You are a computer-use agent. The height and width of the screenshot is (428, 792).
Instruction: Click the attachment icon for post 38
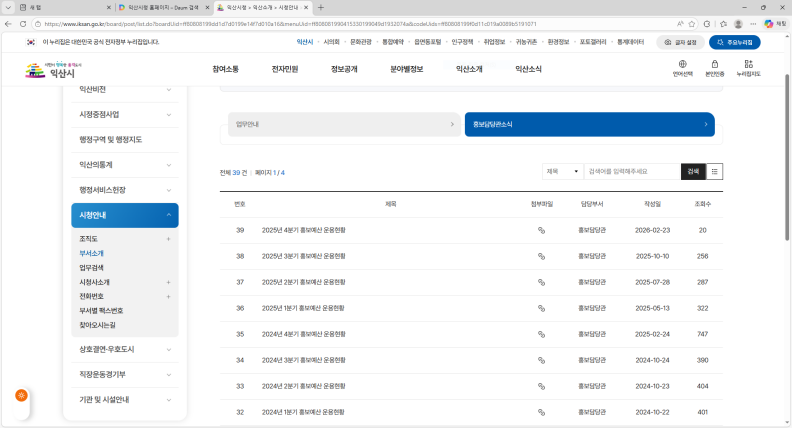tap(541, 256)
